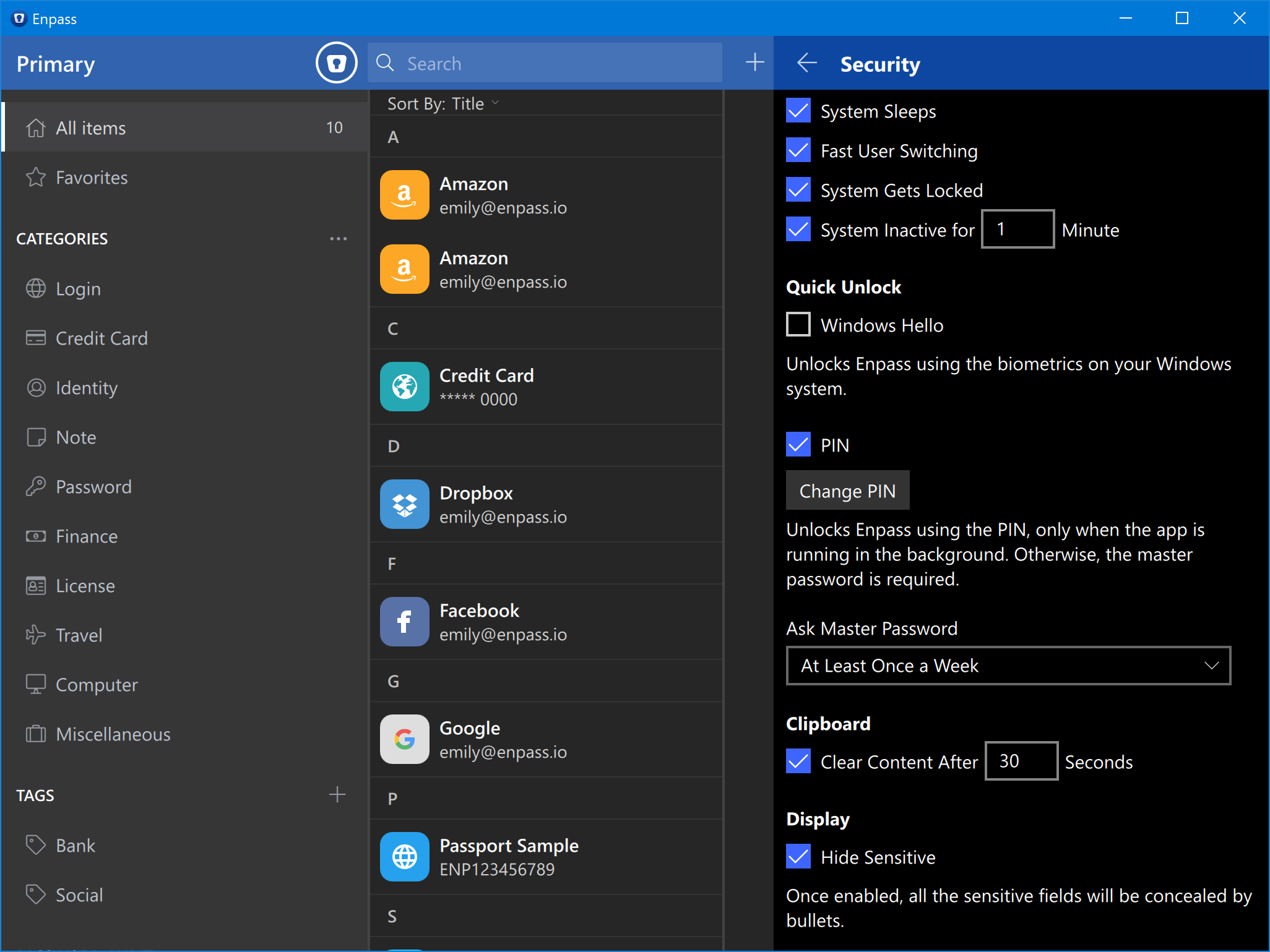Click the Quick Unlock heading
Viewport: 1270px width, 952px height.
[843, 287]
